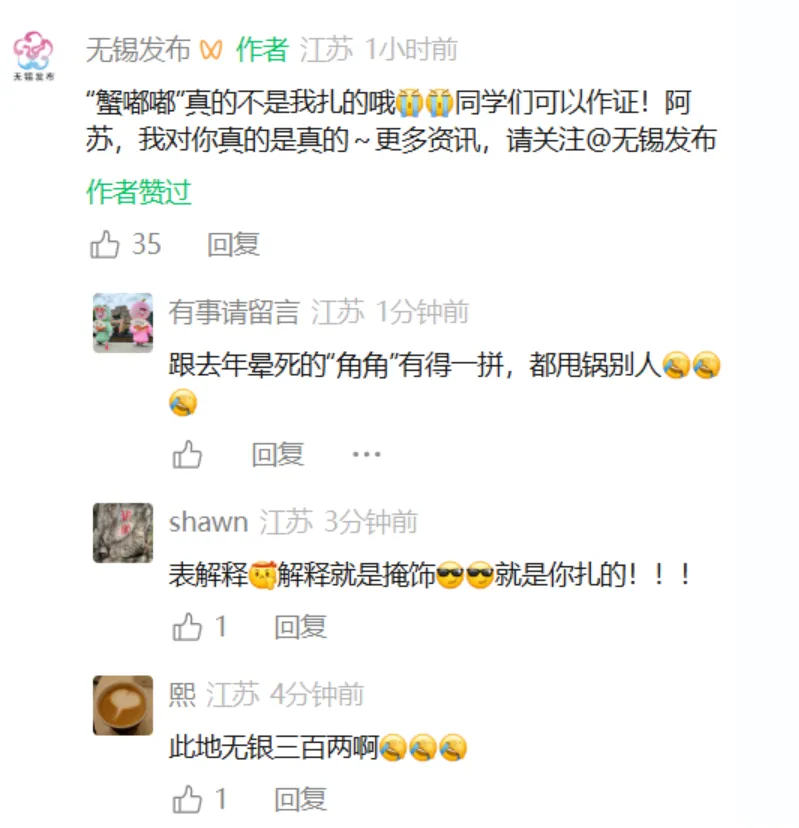Click the orange butterfly badge beside 无锡发布
The image size is (799, 828).
(x=211, y=50)
